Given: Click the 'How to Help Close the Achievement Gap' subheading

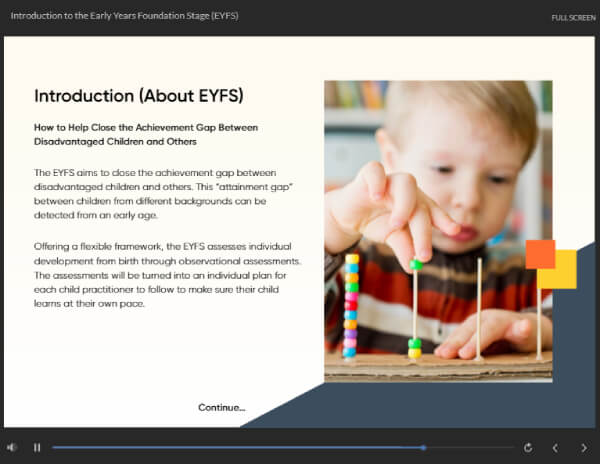Looking at the screenshot, I should [x=146, y=134].
